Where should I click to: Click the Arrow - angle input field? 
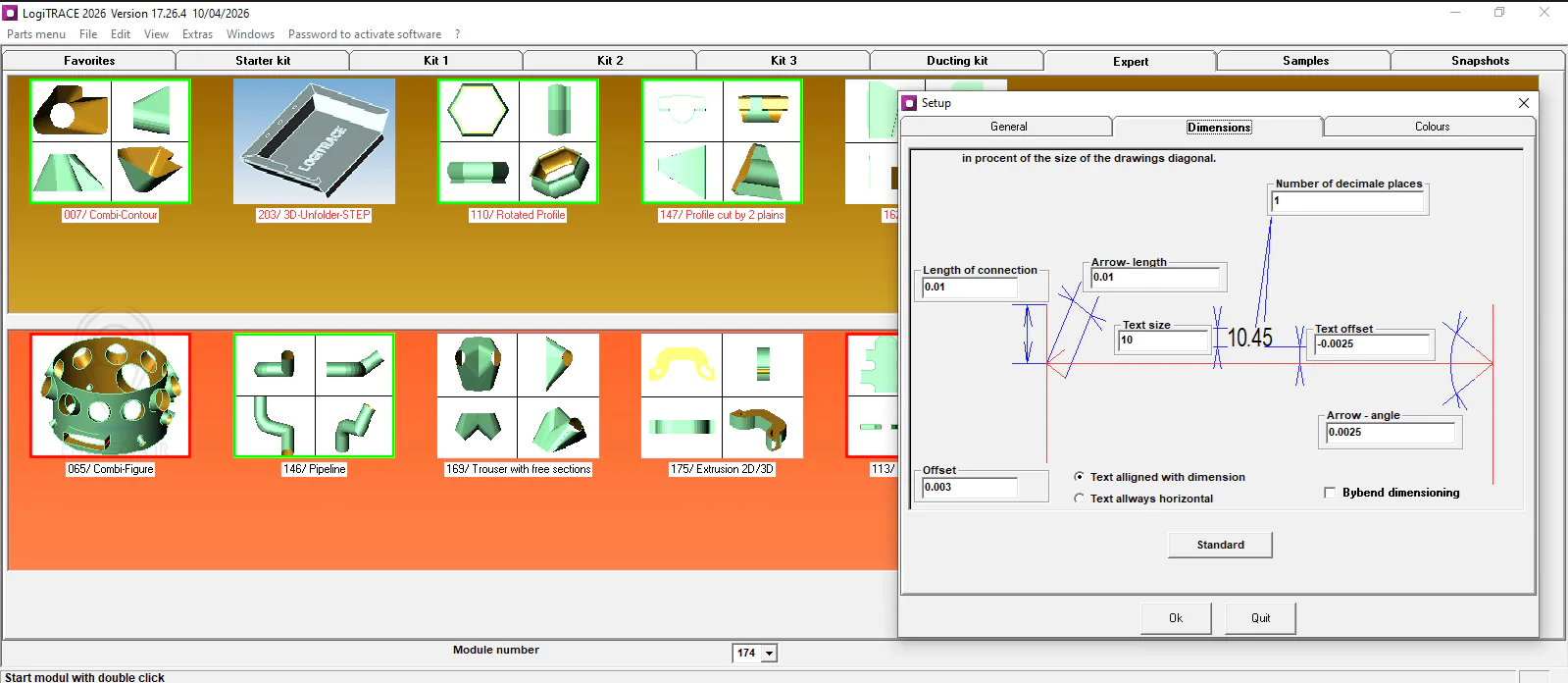point(1391,433)
